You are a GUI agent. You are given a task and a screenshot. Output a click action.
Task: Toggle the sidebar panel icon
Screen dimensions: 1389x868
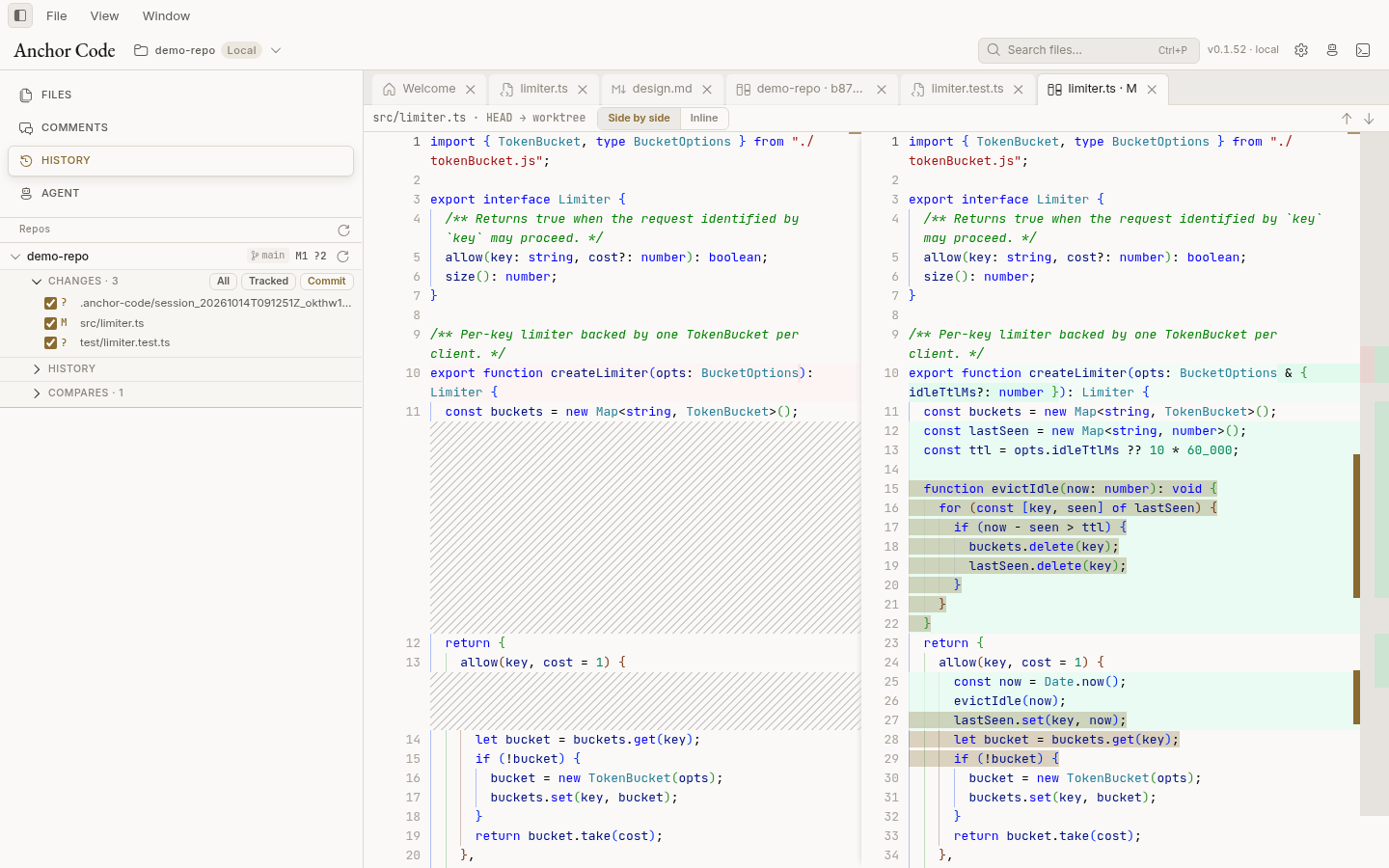point(19,15)
